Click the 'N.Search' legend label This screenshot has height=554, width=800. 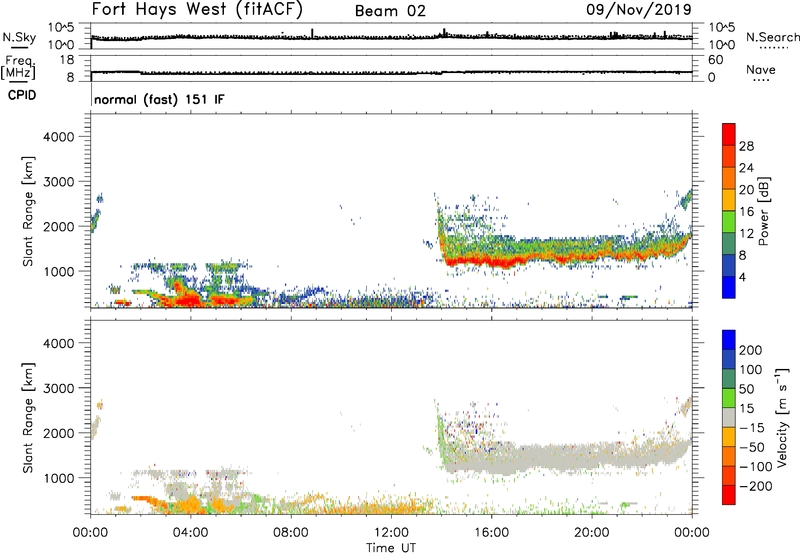(x=772, y=37)
